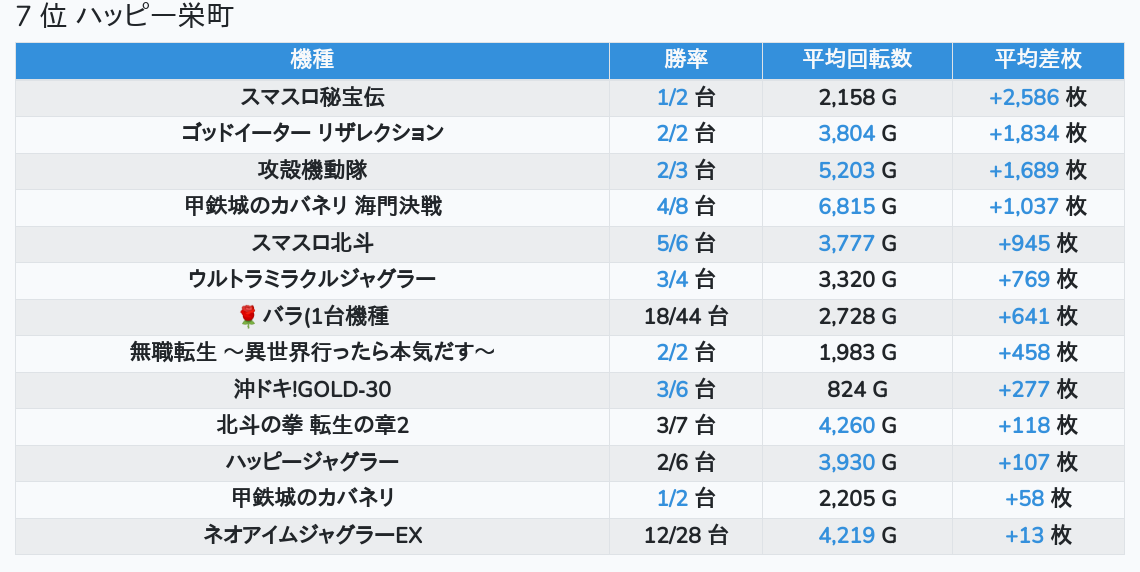Click the 機種 column header
This screenshot has height=572, width=1140.
point(312,59)
